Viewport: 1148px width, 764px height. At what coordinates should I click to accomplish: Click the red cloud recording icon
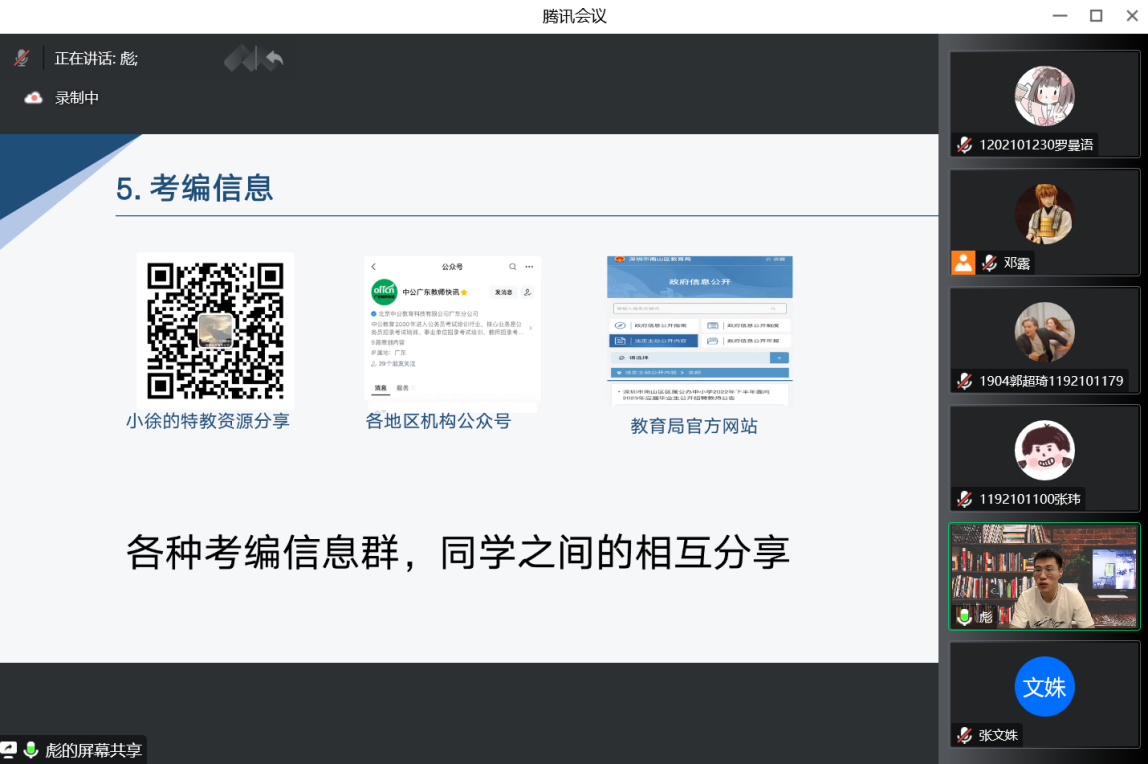pyautogui.click(x=34, y=98)
